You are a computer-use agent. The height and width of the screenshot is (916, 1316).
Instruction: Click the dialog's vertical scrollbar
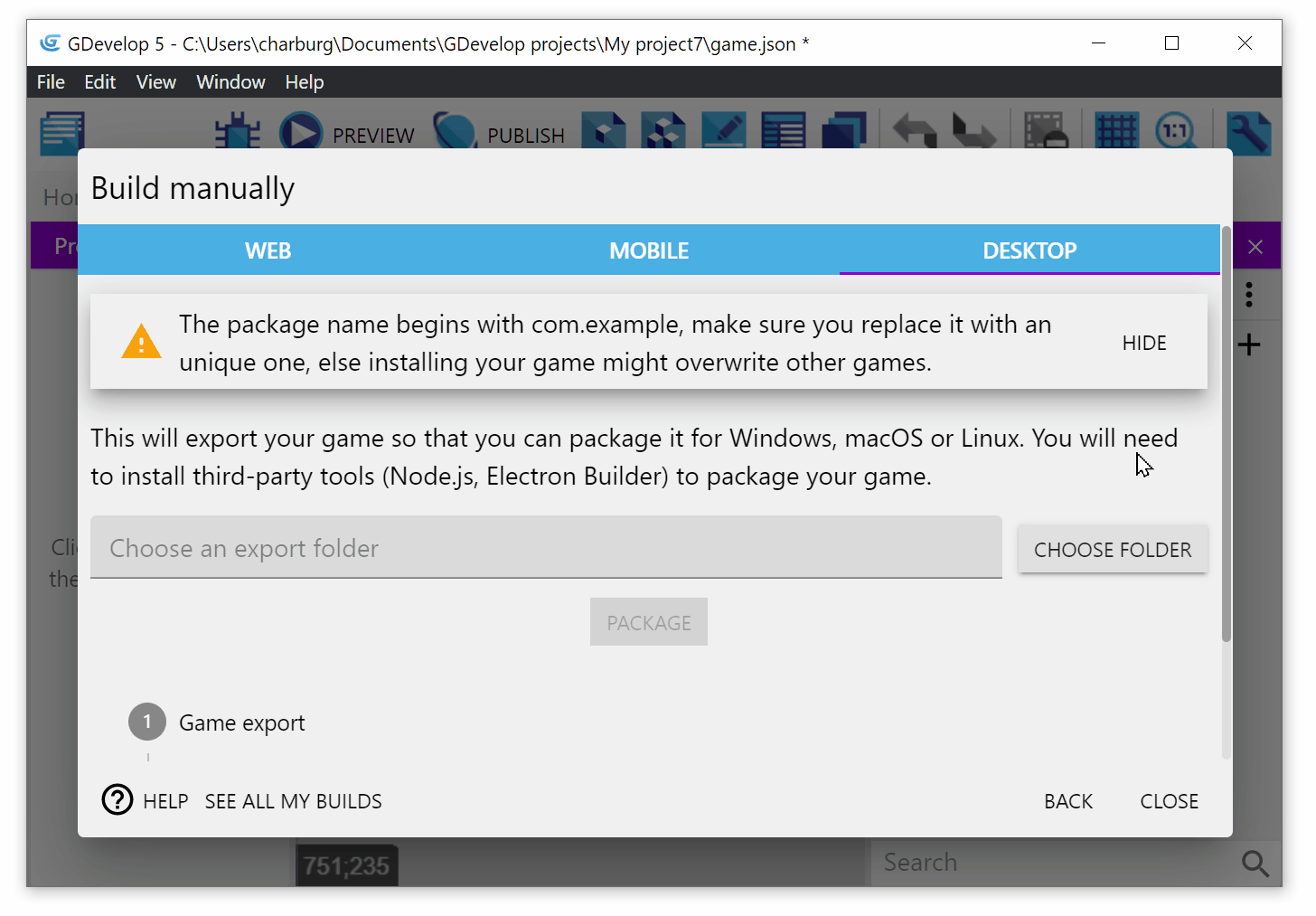pyautogui.click(x=1226, y=434)
